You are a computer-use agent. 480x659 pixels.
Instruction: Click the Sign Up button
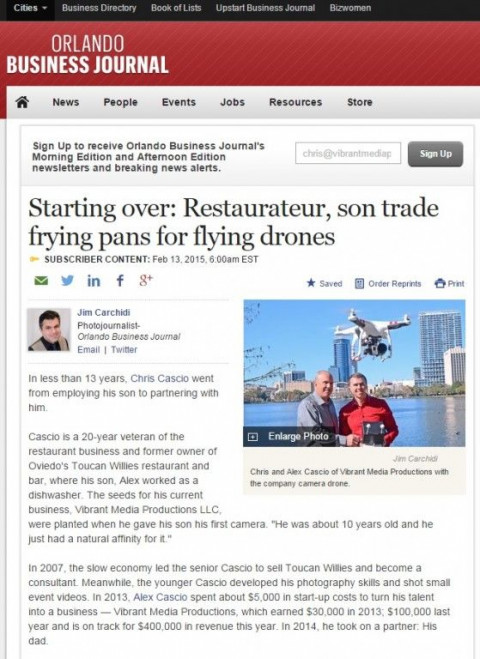click(435, 154)
